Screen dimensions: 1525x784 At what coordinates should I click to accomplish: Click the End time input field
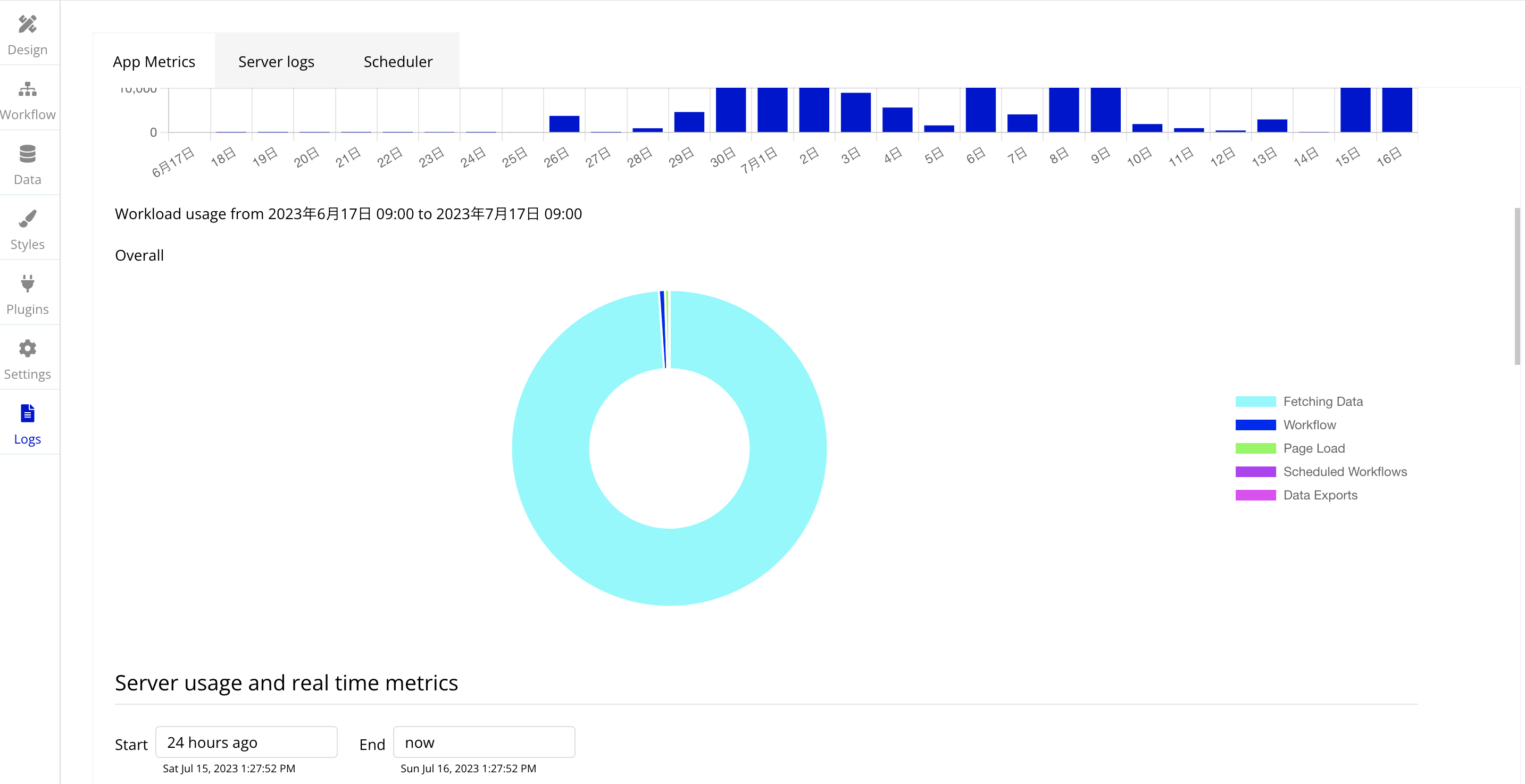pos(484,743)
